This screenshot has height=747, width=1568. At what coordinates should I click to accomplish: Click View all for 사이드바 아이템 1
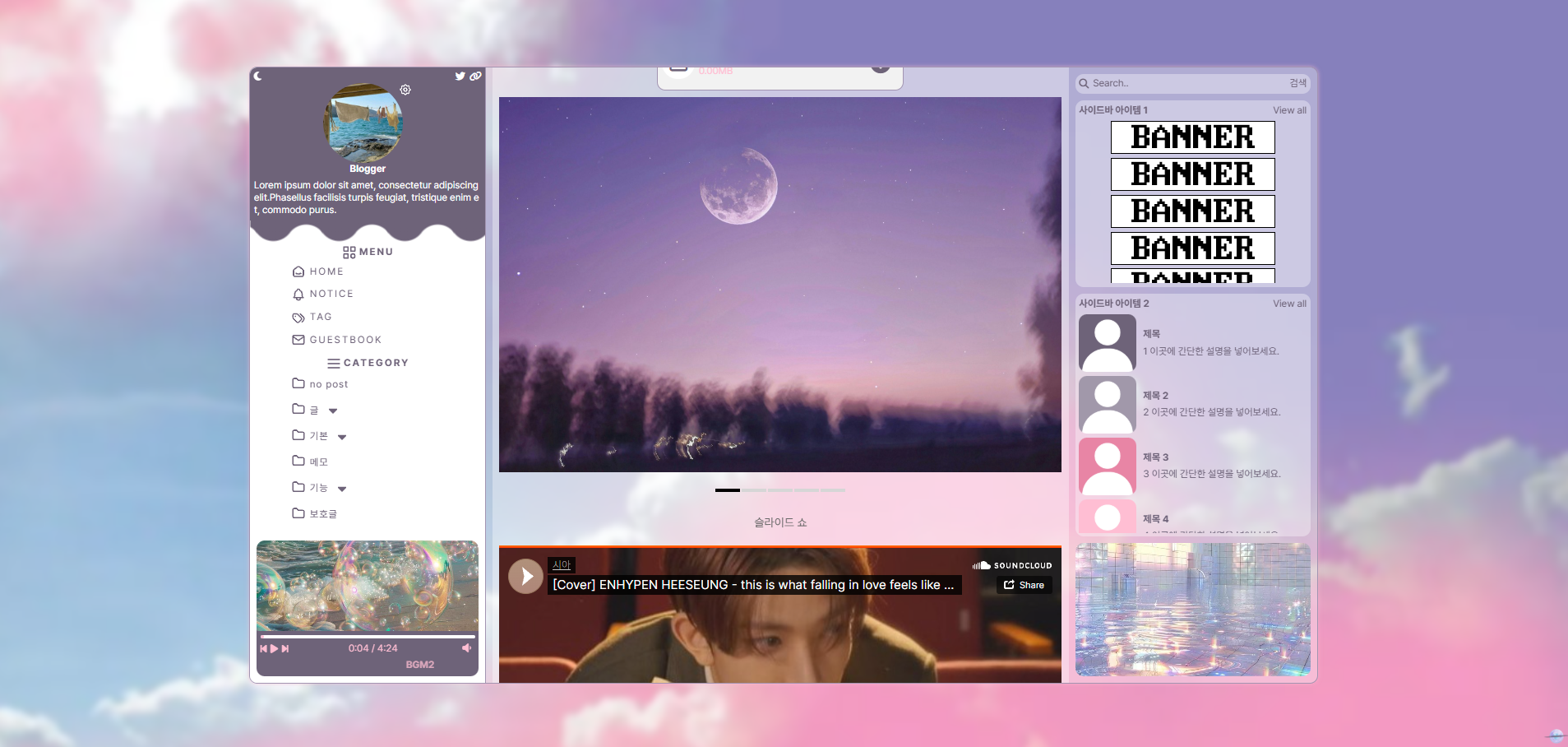(1289, 110)
